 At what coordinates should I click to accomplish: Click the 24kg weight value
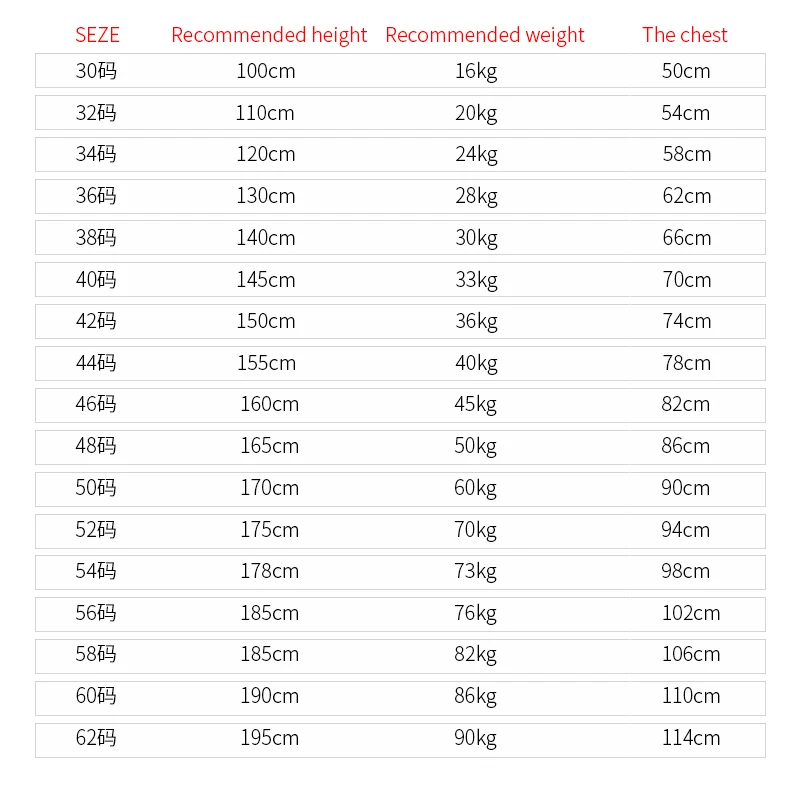476,154
